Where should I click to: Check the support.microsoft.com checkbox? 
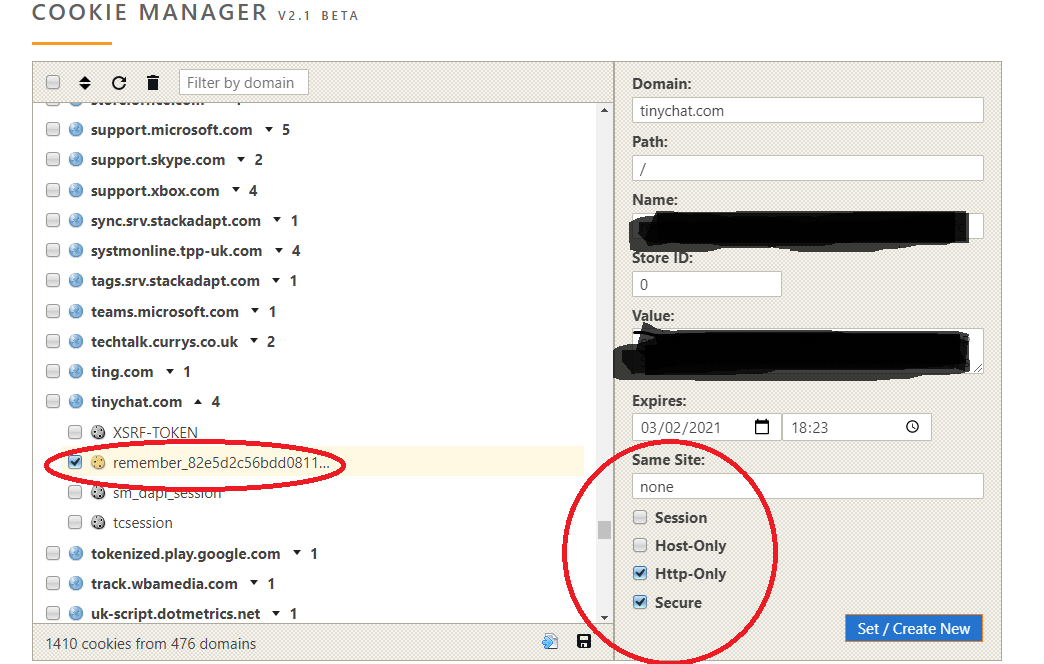53,129
